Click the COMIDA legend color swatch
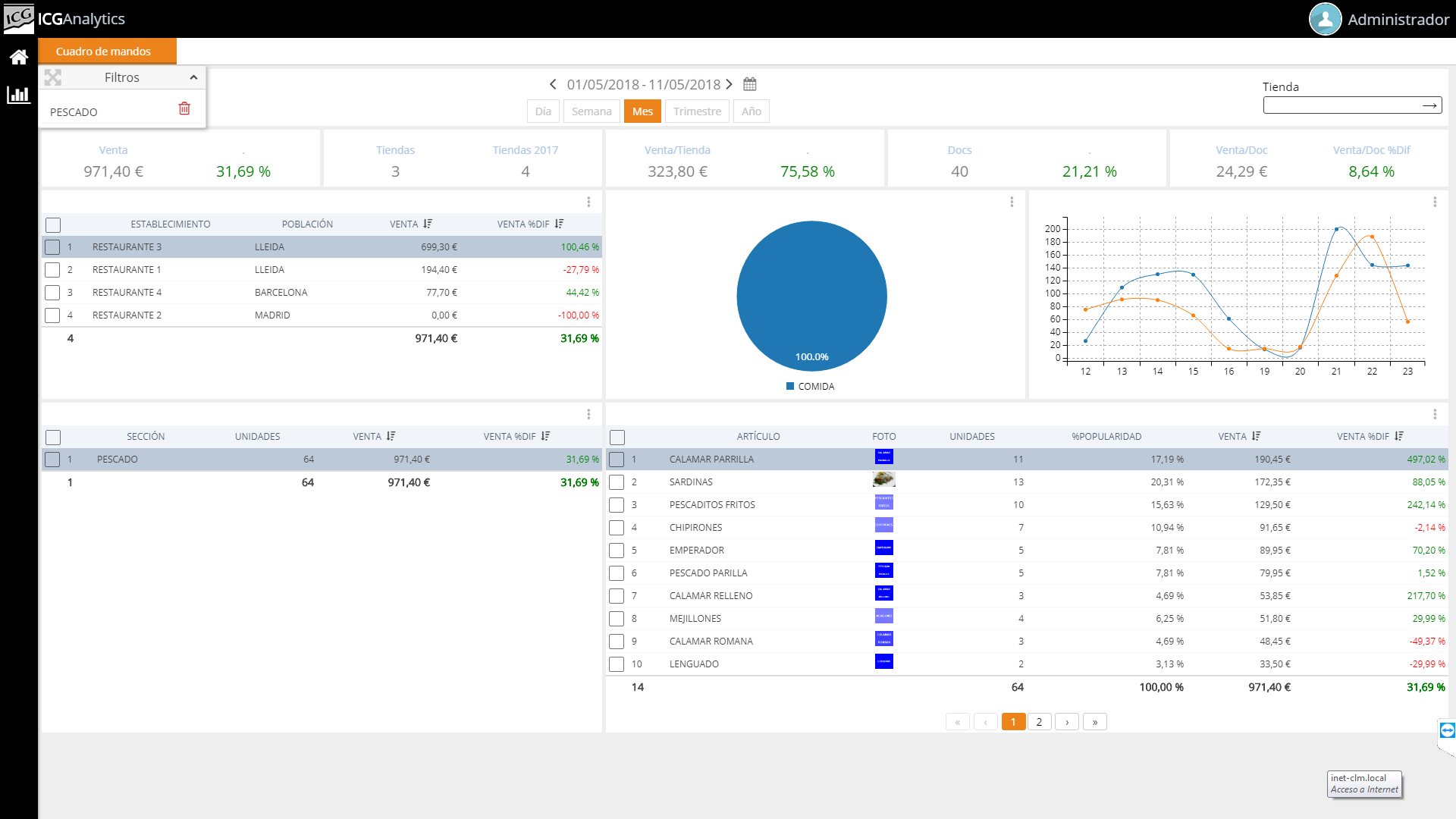Screen dimensions: 1456x819 click(x=790, y=386)
